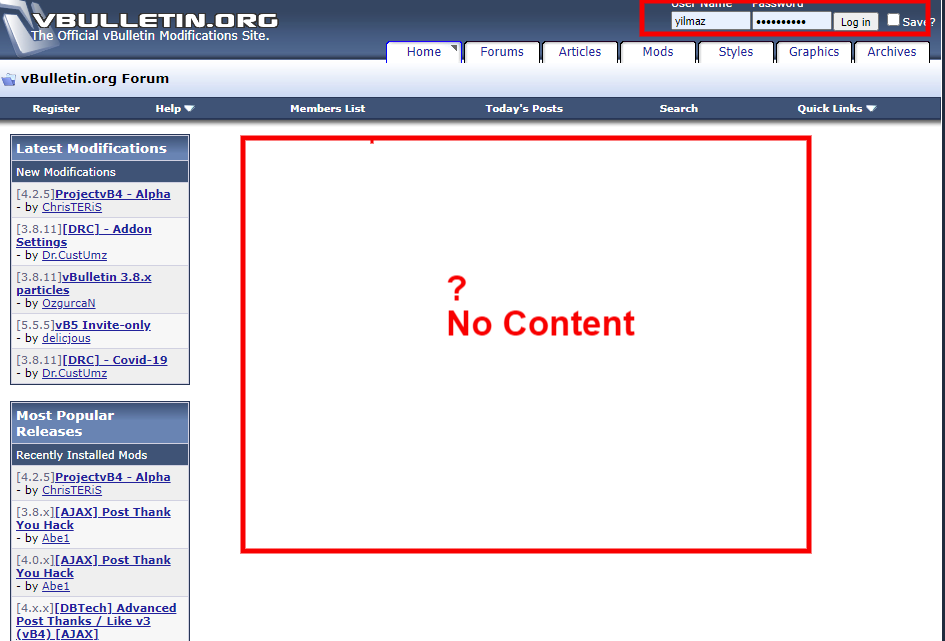Open the [DRC] - Addon Settings modification
The height and width of the screenshot is (641, 945).
pos(84,236)
